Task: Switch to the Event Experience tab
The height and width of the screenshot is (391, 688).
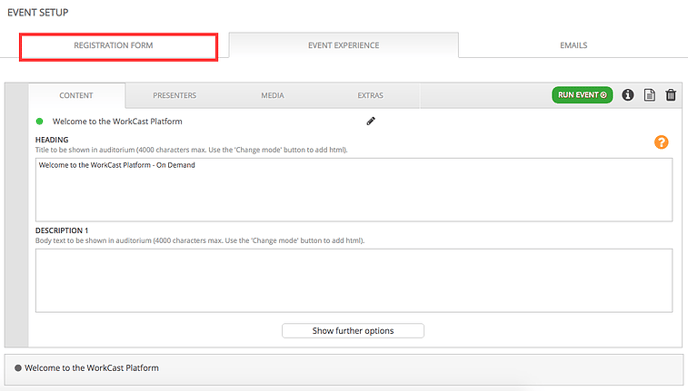Action: 344,45
